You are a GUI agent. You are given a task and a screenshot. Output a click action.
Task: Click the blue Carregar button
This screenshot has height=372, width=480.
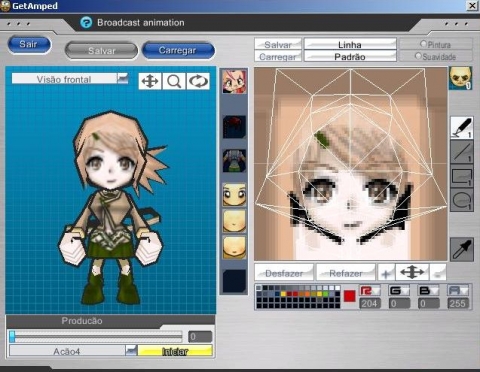tap(178, 50)
